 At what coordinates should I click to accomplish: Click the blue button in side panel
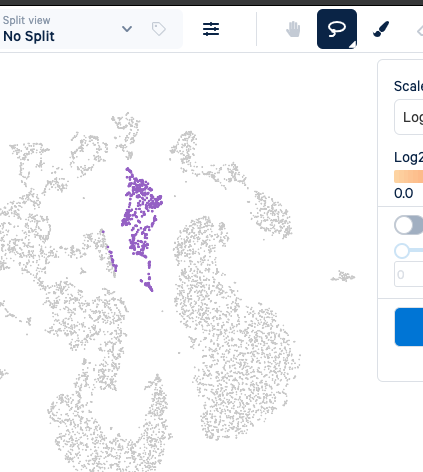point(409,327)
